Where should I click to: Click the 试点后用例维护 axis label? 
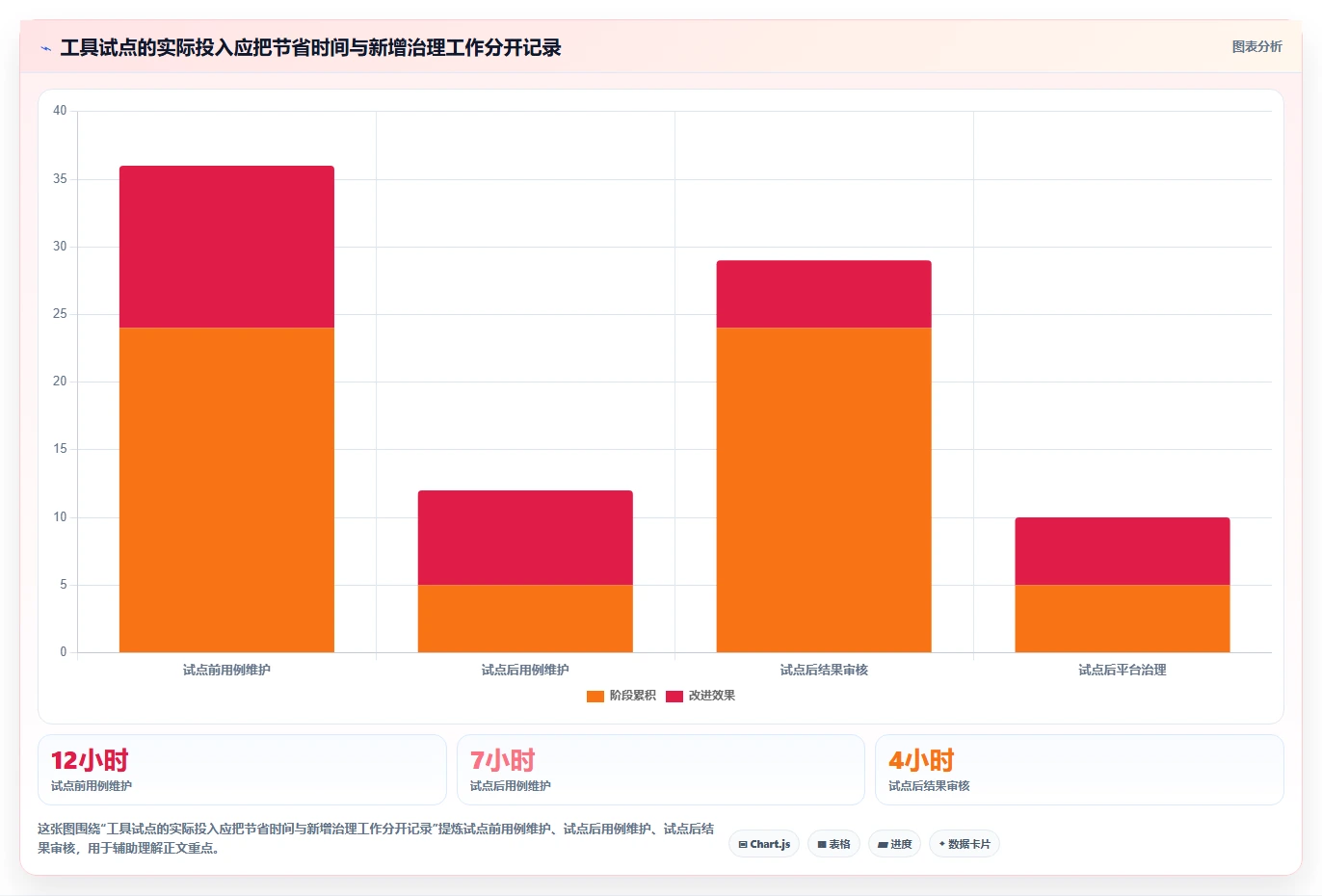coord(525,670)
